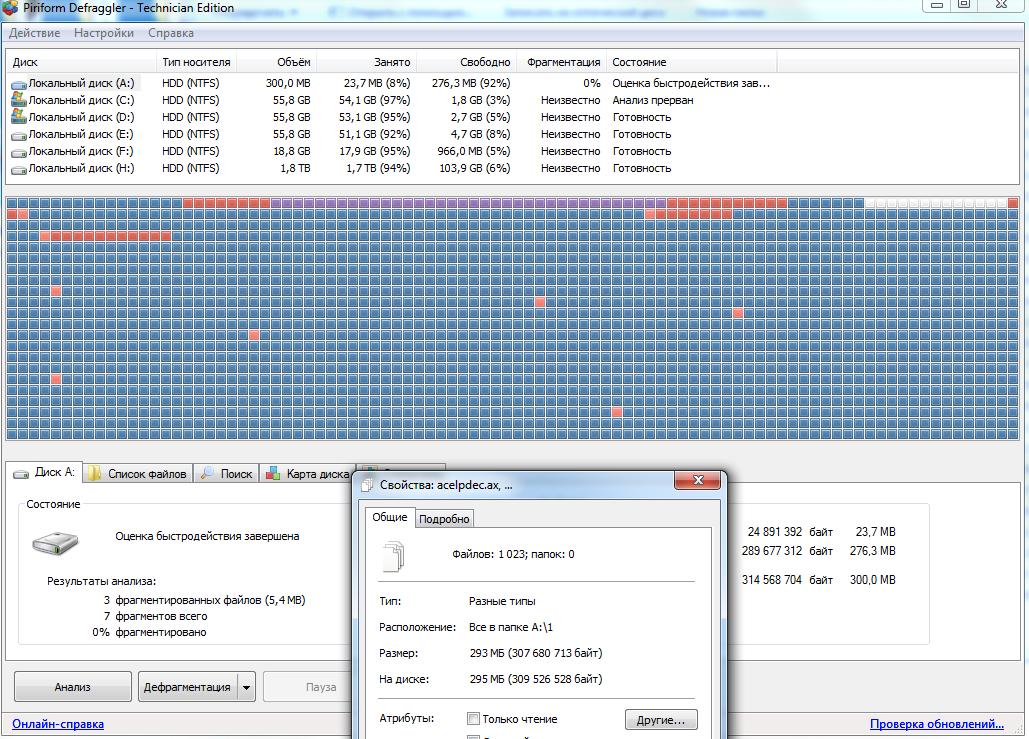1029x739 pixels.
Task: Click the Defraggler app icon in title bar
Action: pos(10,8)
